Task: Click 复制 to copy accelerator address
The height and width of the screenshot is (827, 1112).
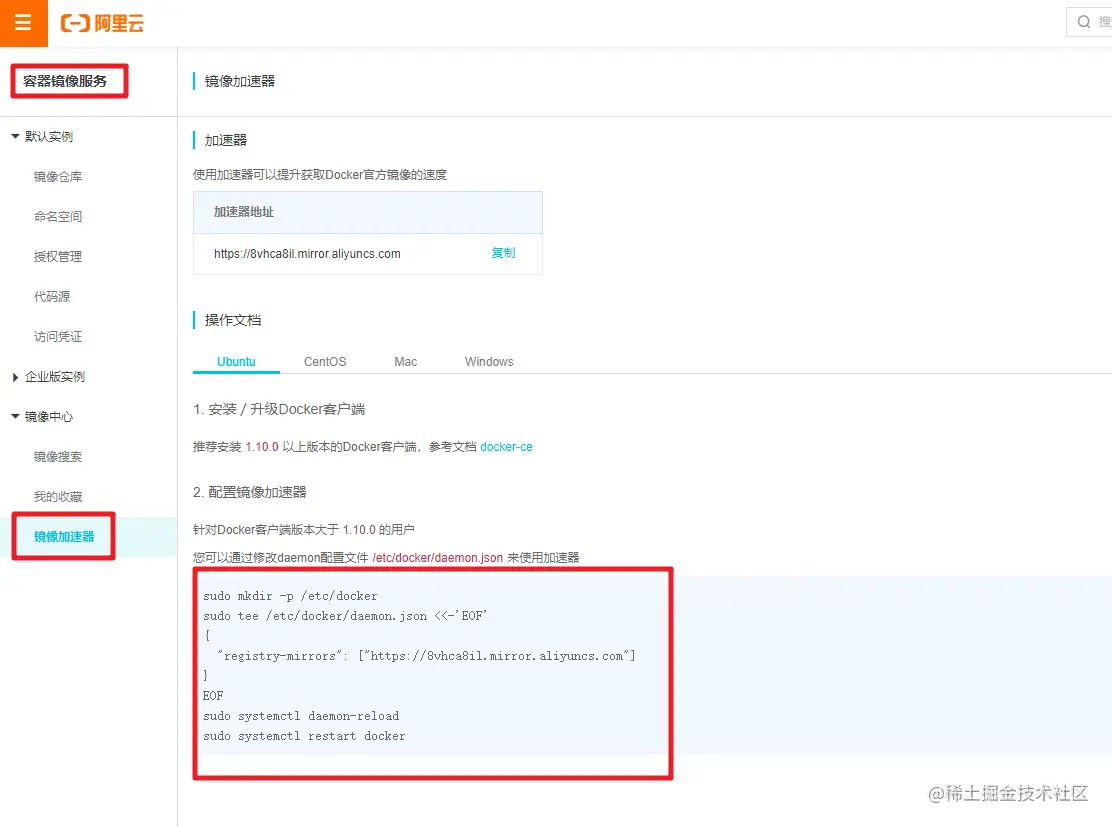Action: pyautogui.click(x=504, y=253)
